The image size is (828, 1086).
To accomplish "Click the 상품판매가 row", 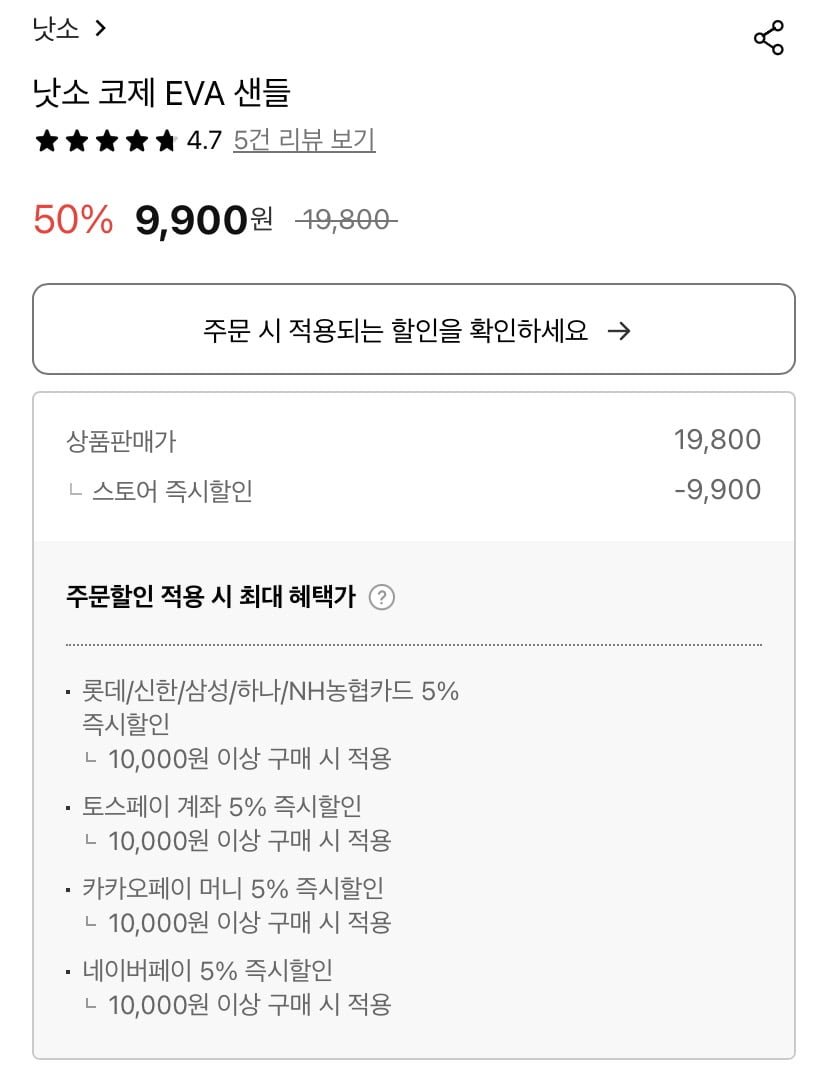I will [413, 440].
